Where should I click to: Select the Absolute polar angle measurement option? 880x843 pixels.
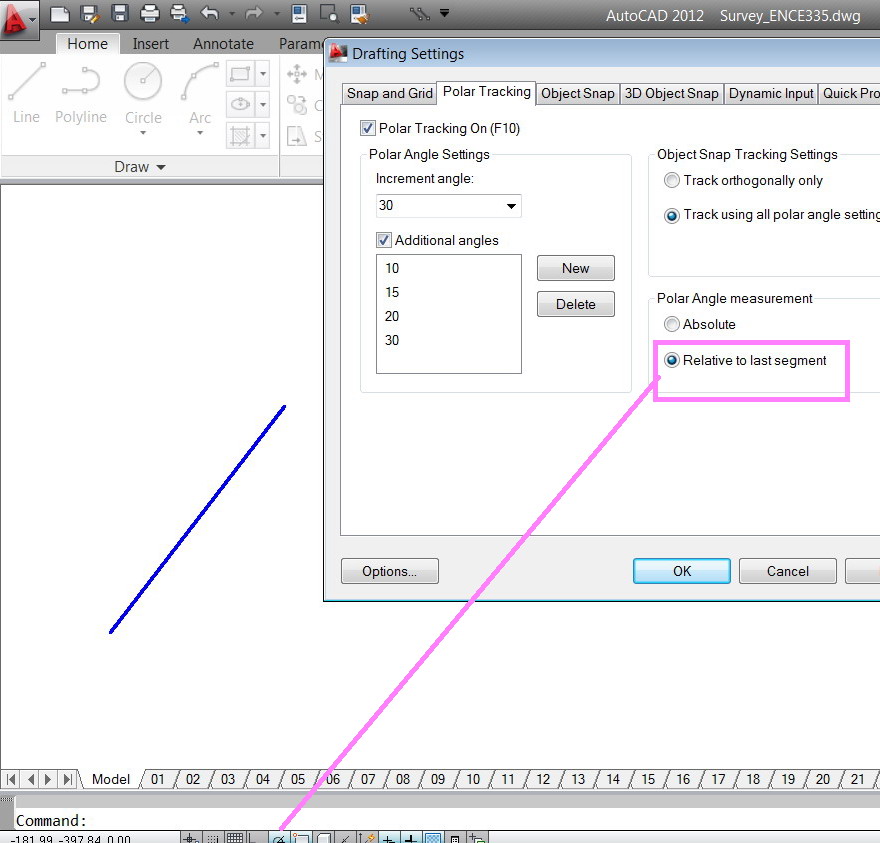tap(671, 324)
